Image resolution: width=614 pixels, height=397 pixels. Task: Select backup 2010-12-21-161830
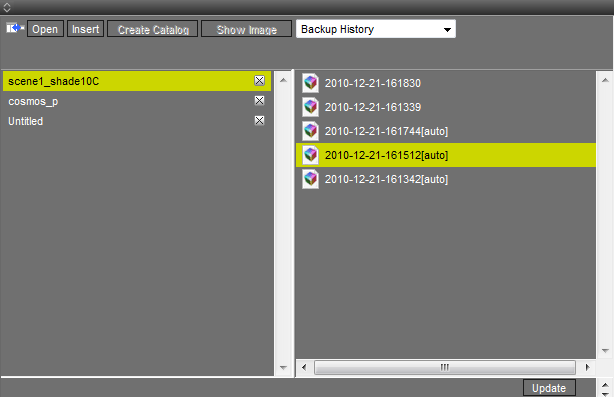point(446,83)
